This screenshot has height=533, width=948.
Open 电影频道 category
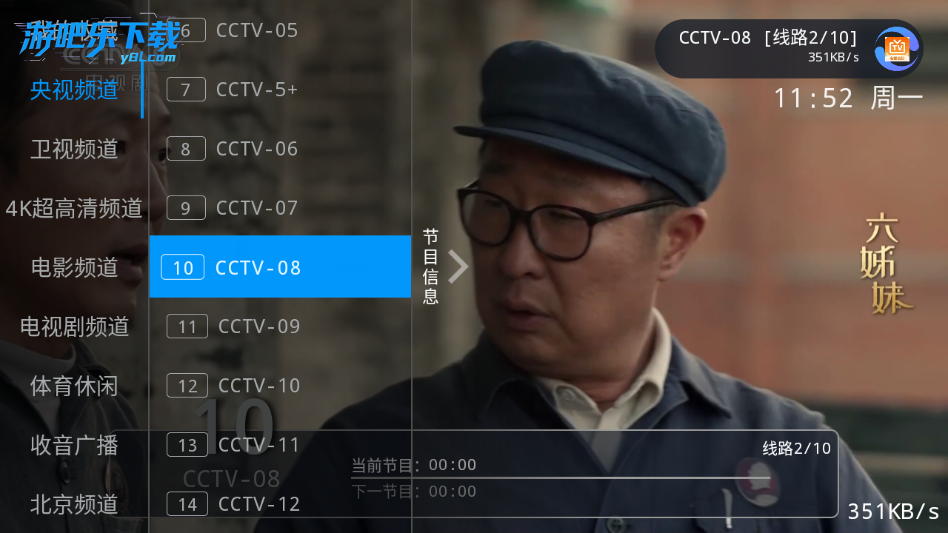[74, 267]
